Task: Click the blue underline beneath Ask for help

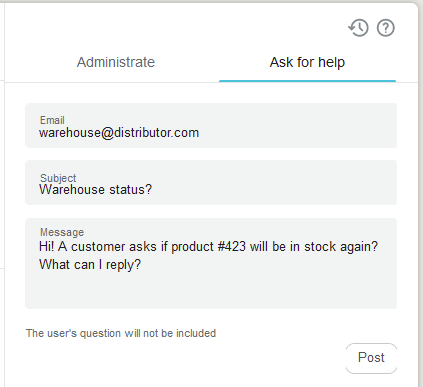Action: coord(307,81)
